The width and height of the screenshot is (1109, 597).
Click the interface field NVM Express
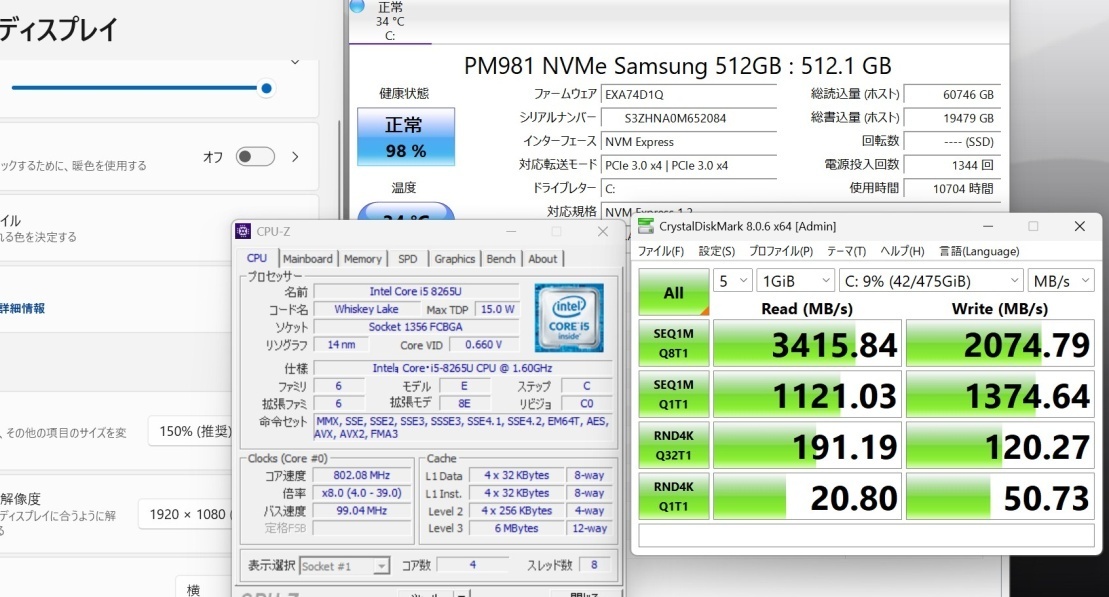coord(688,141)
